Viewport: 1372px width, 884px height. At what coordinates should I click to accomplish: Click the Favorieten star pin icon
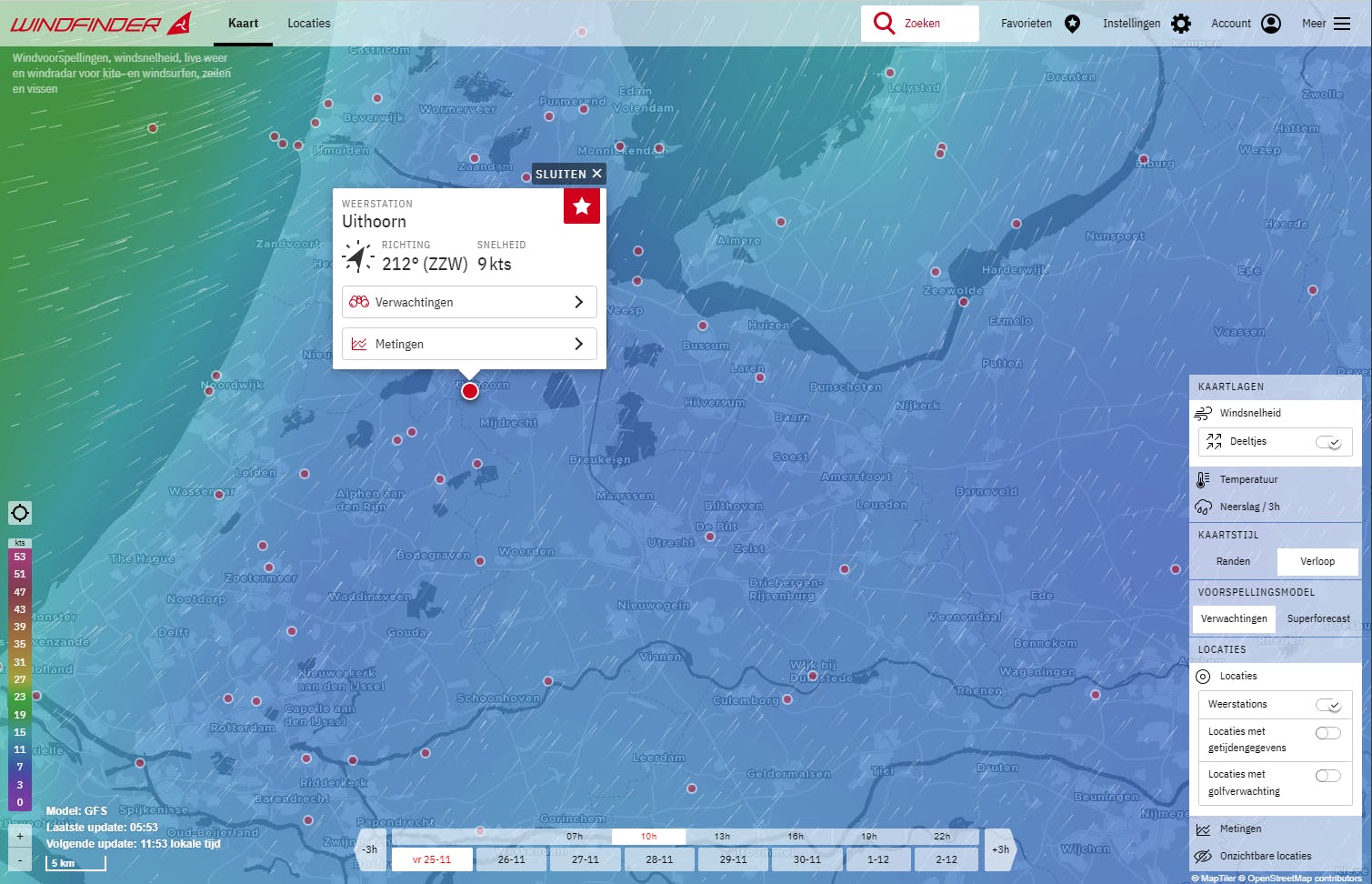[x=1073, y=24]
